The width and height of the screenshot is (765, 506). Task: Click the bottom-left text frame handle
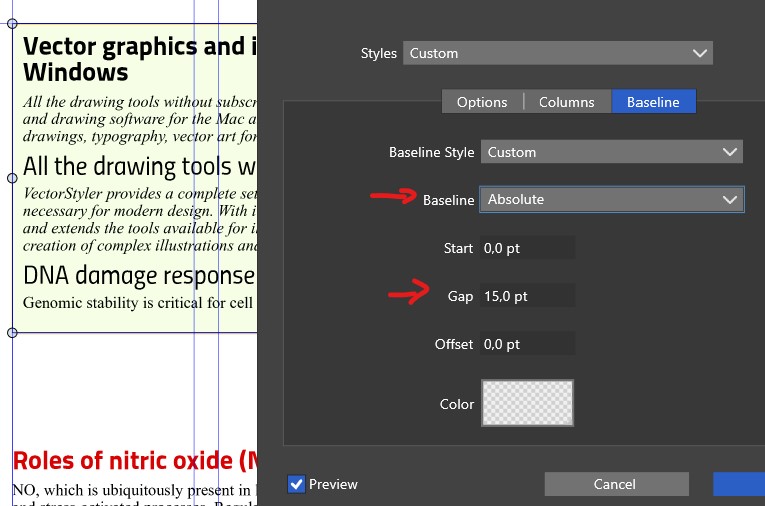(x=13, y=332)
